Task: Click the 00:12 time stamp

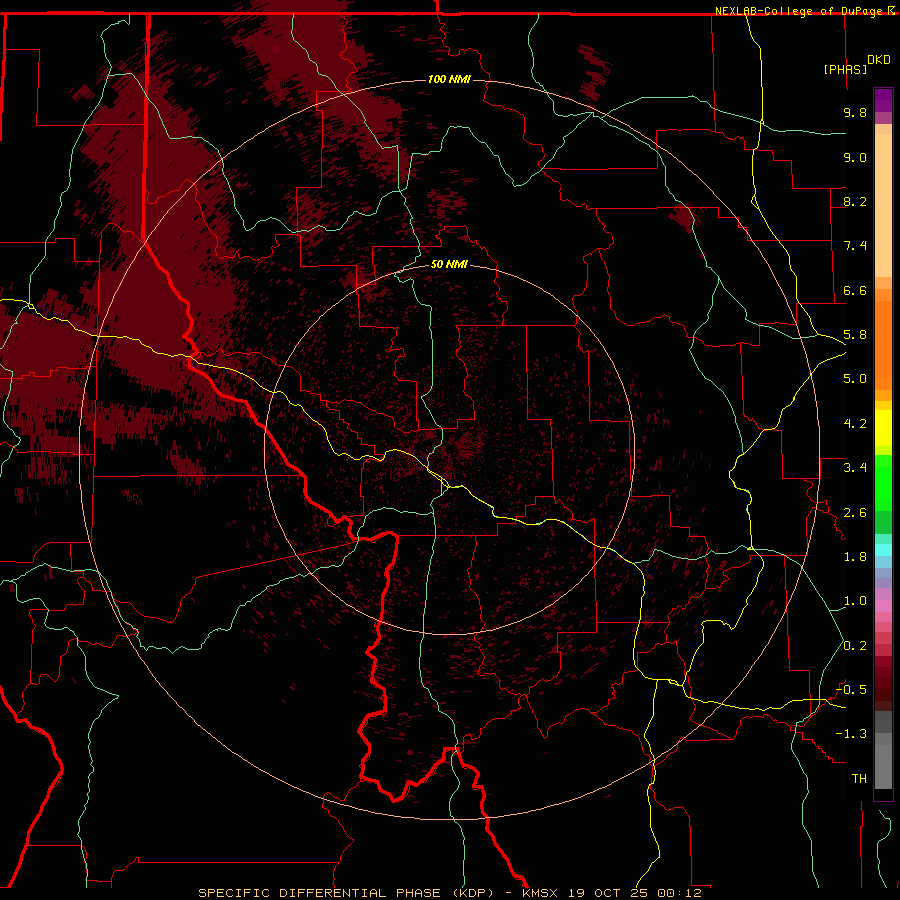Action: pyautogui.click(x=680, y=893)
